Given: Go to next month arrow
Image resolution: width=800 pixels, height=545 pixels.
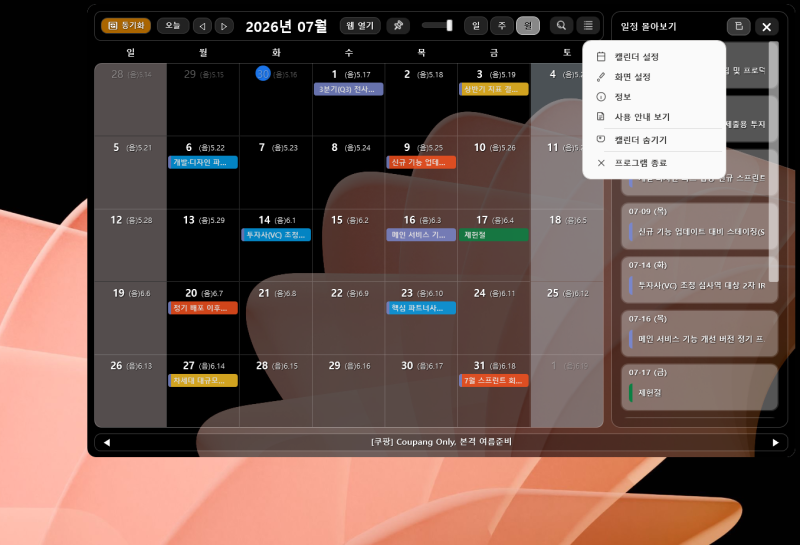Looking at the screenshot, I should click(x=224, y=26).
